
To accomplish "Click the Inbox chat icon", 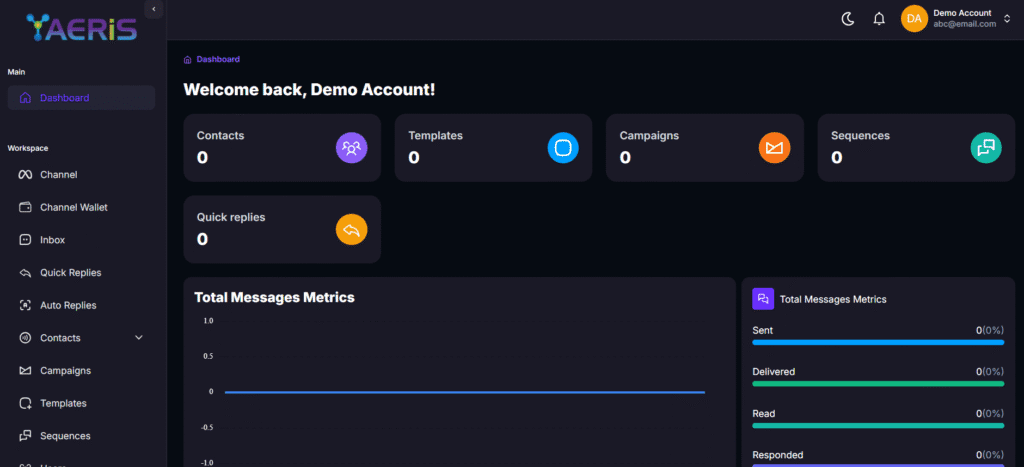I will (25, 240).
